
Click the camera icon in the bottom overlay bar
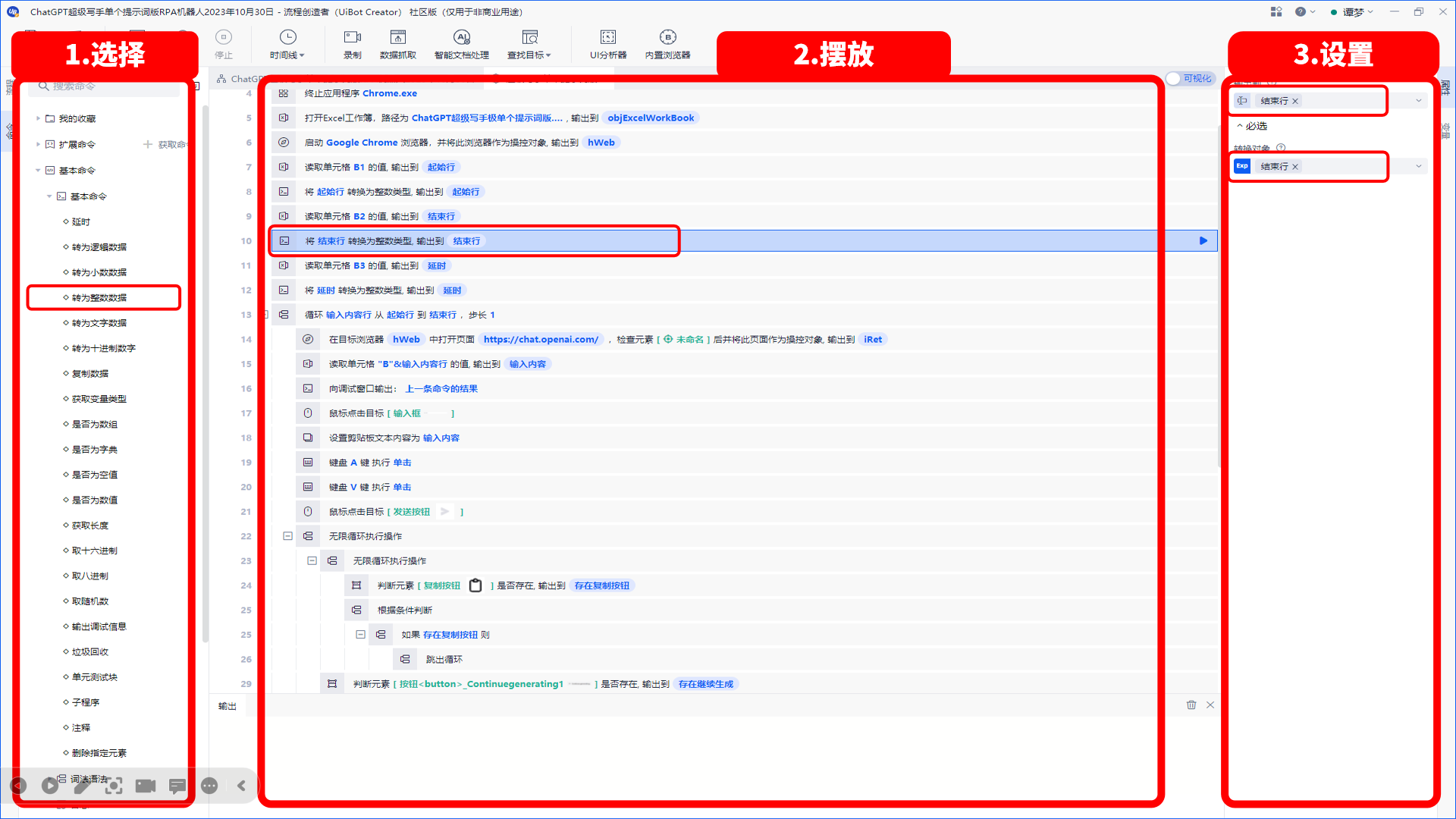click(x=146, y=786)
